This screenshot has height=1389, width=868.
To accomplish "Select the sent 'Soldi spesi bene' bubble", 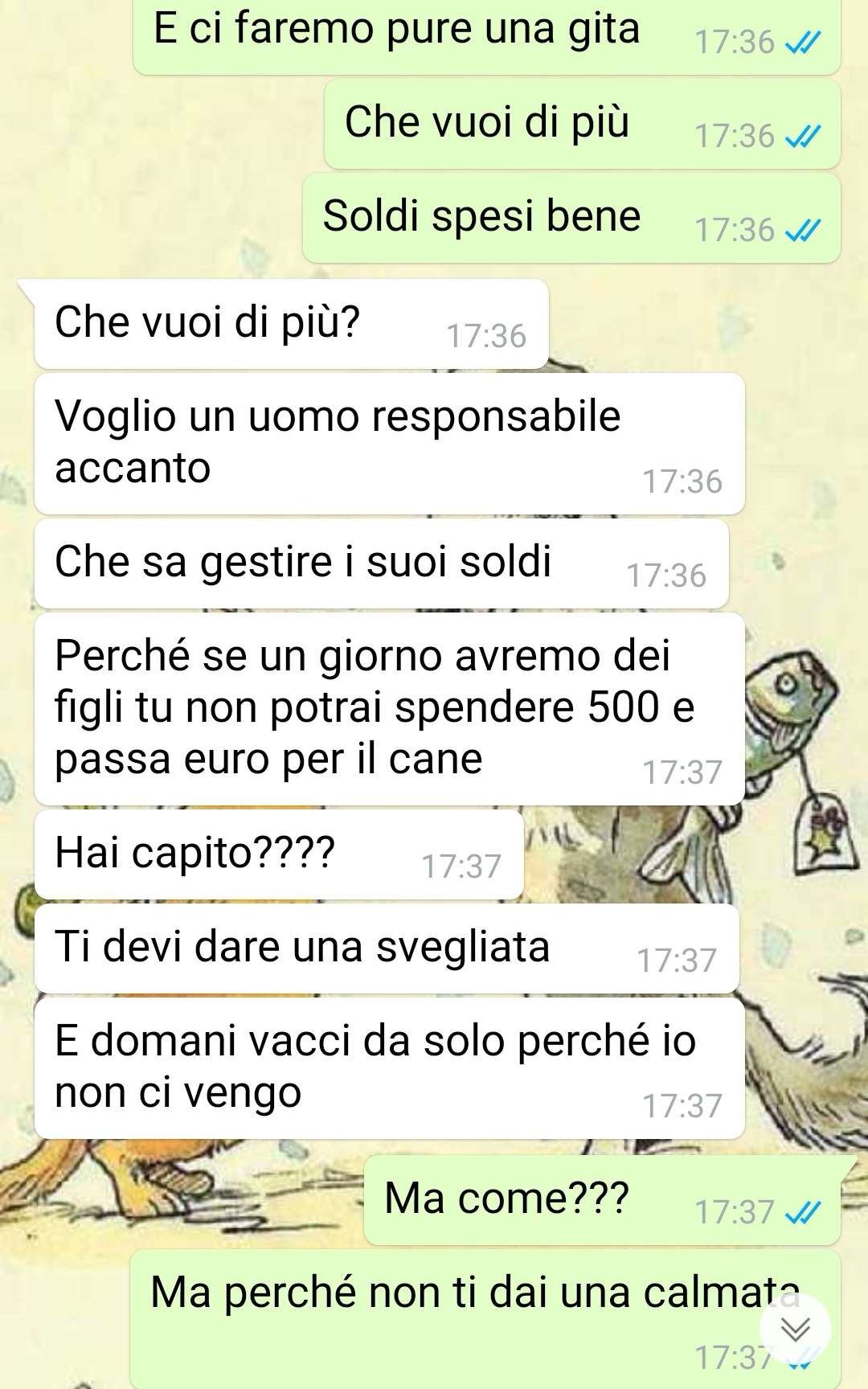I will tap(571, 218).
